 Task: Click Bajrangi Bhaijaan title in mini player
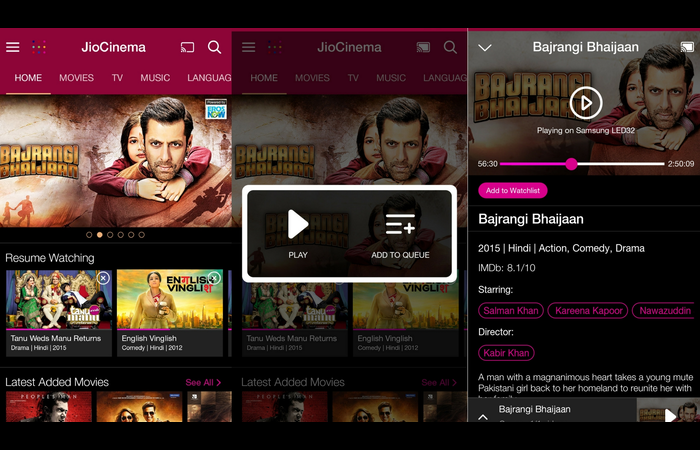(x=534, y=409)
